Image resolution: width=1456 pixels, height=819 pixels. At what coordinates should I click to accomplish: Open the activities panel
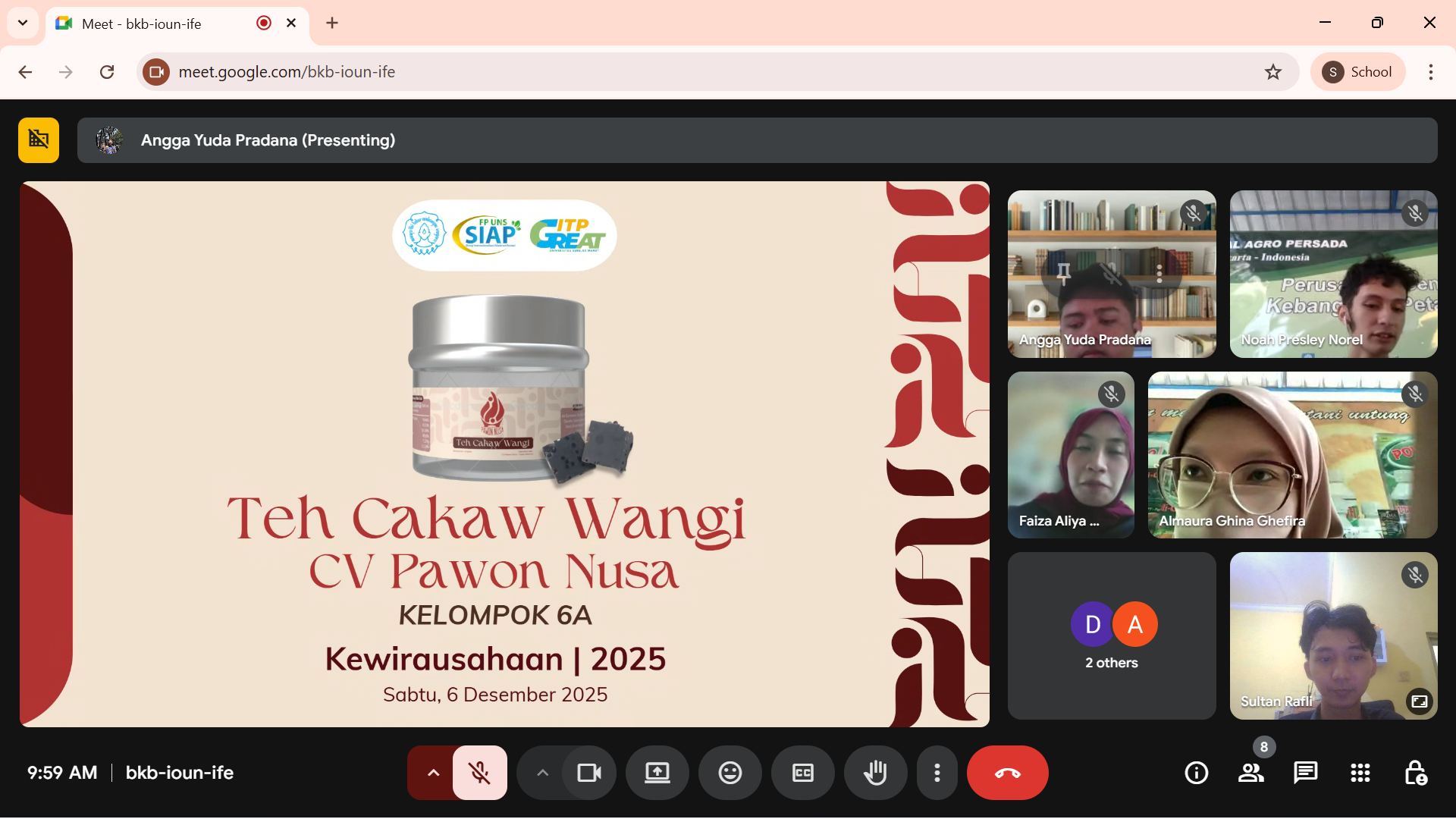pyautogui.click(x=1360, y=773)
